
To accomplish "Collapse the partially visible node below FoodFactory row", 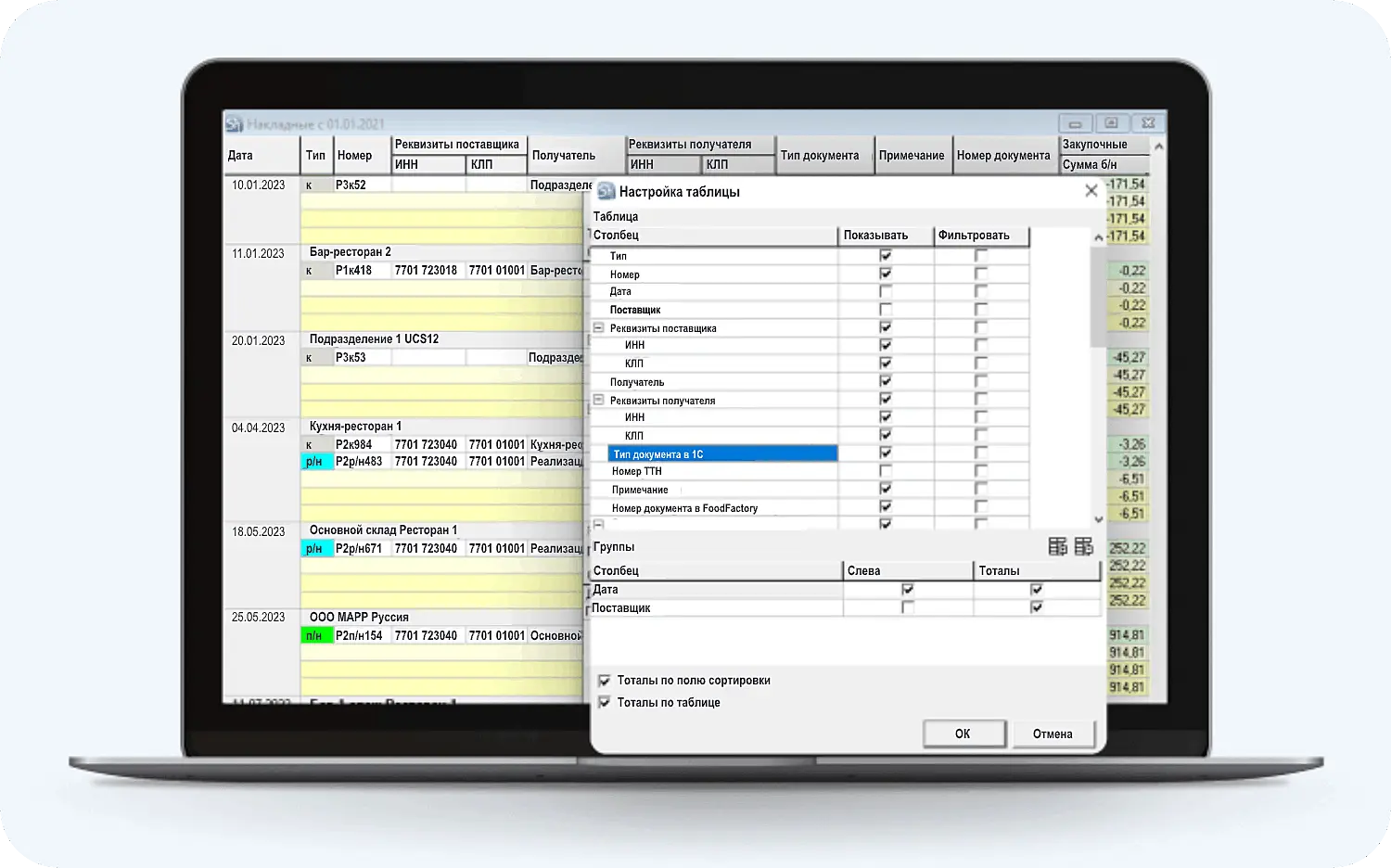I will (599, 525).
